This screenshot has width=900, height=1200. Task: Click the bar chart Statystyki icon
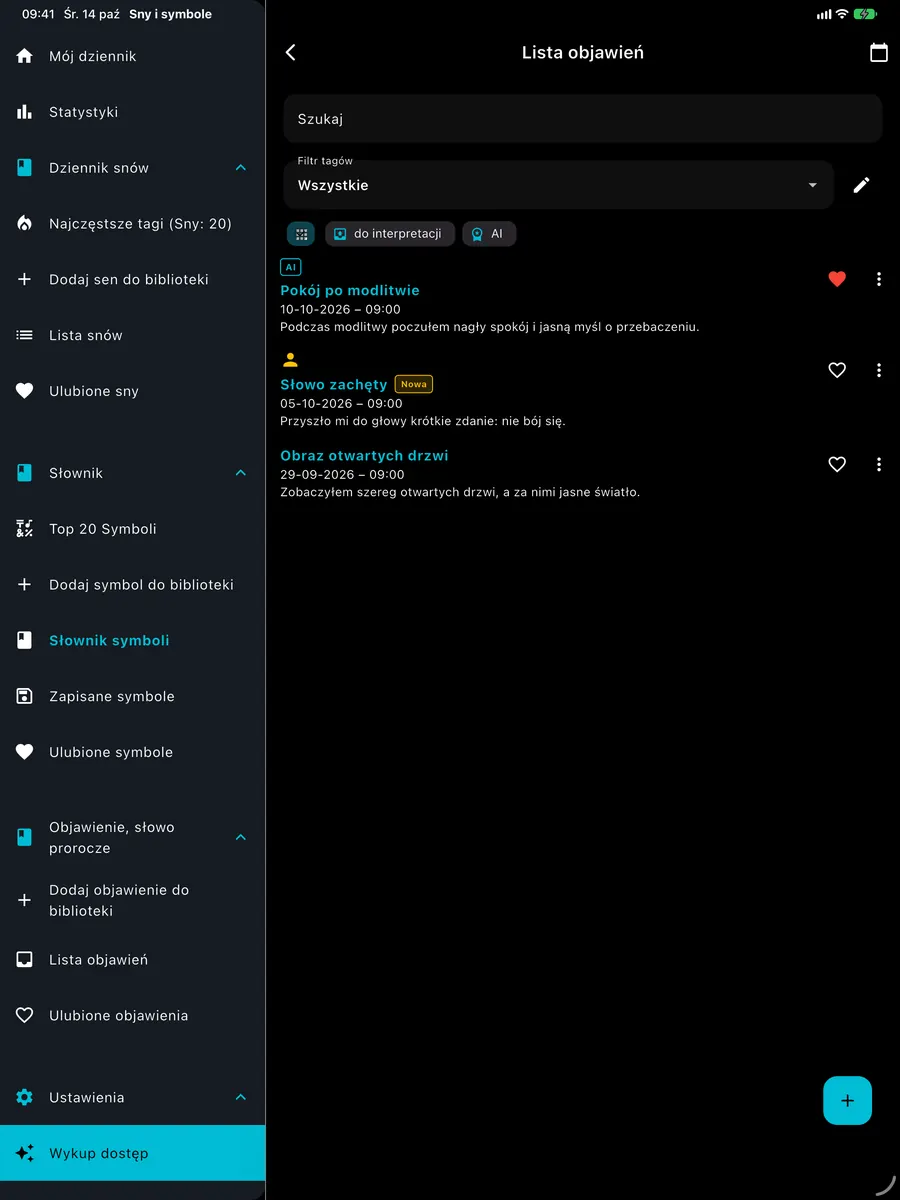point(25,112)
